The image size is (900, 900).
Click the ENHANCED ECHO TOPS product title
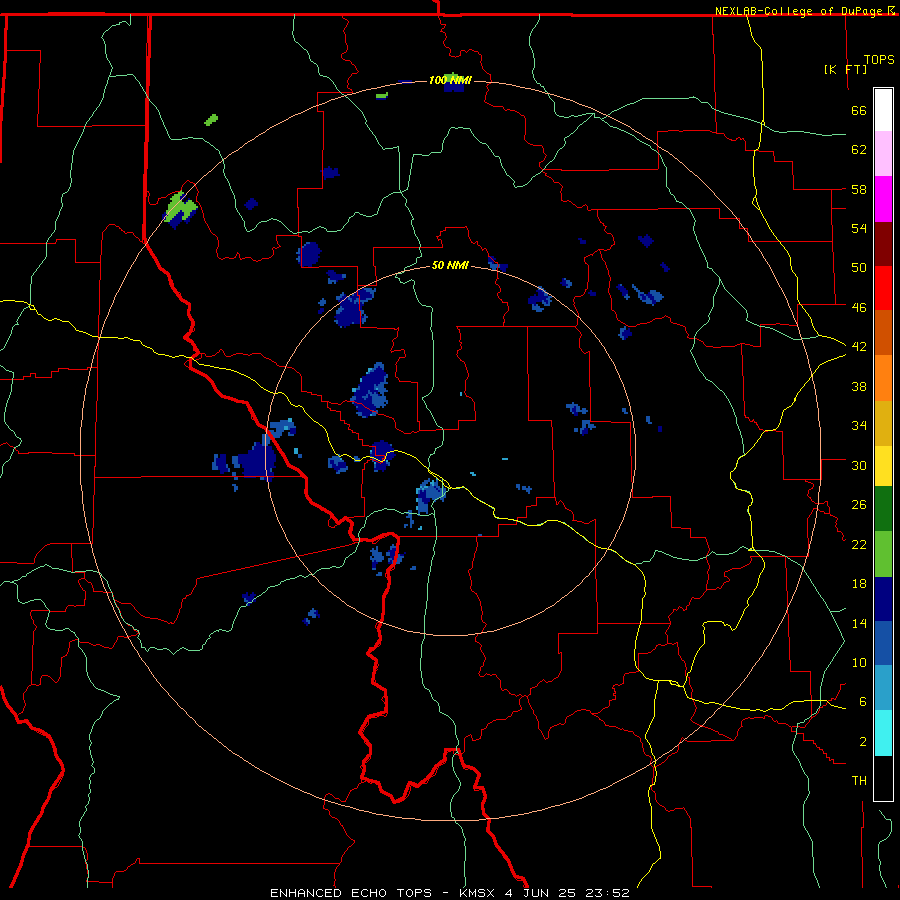point(351,893)
